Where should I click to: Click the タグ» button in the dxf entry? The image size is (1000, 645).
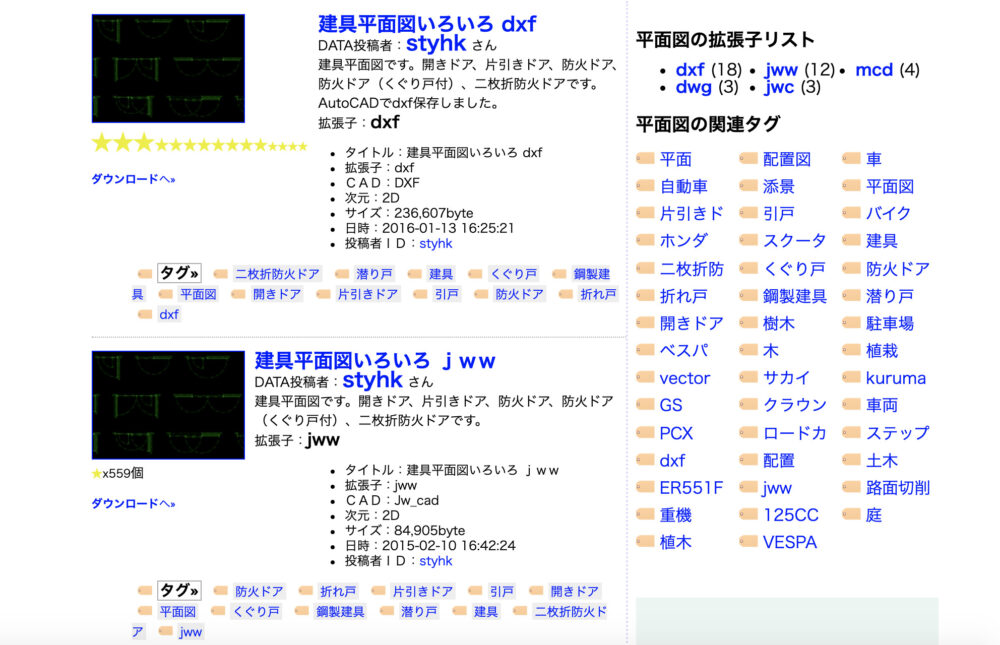179,273
